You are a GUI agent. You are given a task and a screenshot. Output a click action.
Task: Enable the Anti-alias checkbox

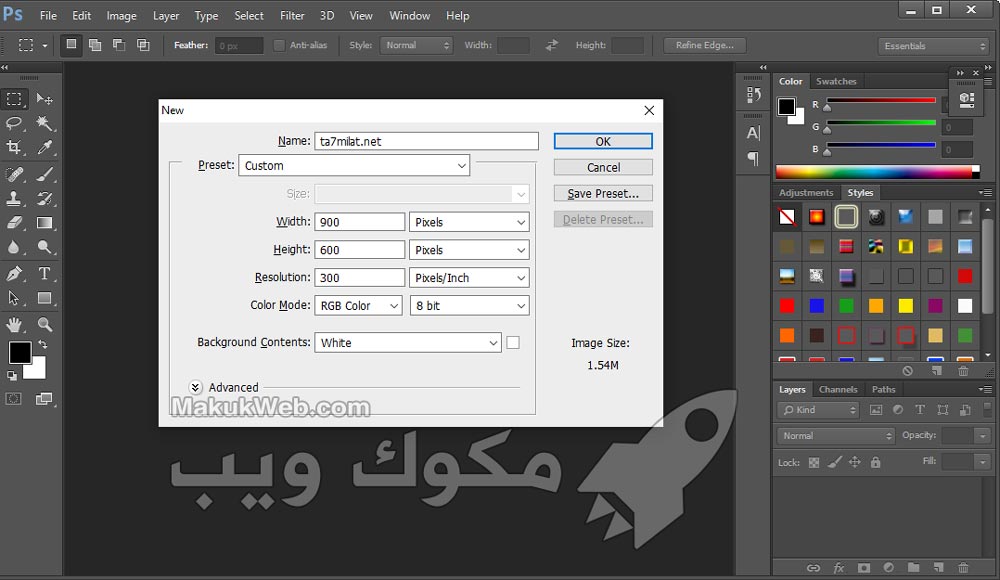(x=280, y=45)
